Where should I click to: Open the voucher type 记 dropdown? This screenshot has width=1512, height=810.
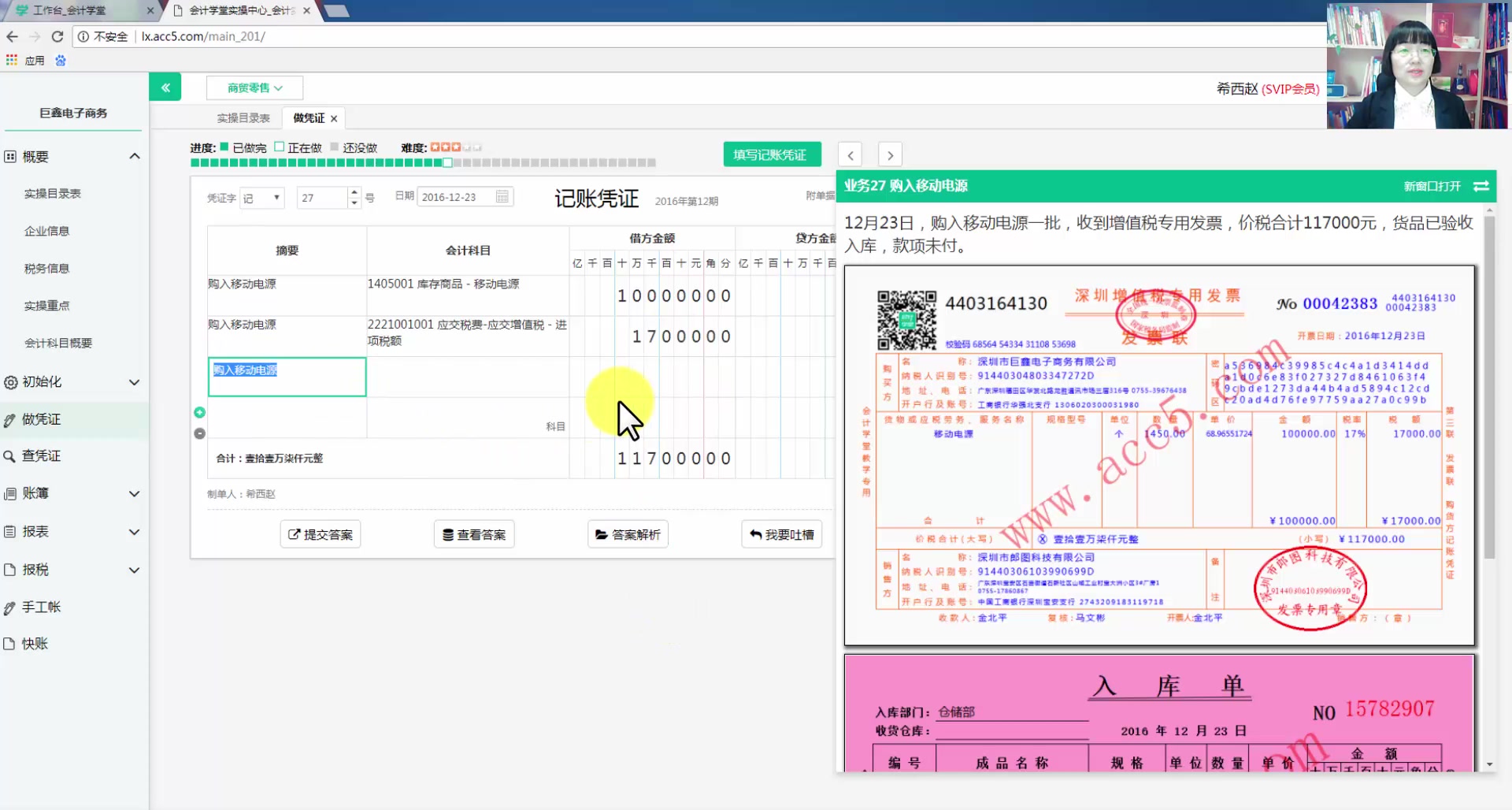262,197
